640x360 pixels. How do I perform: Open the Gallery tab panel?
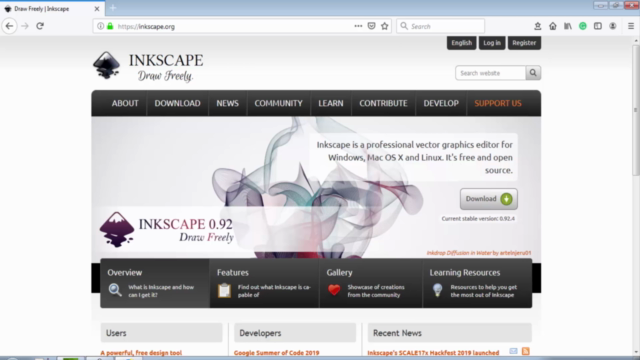(x=371, y=283)
